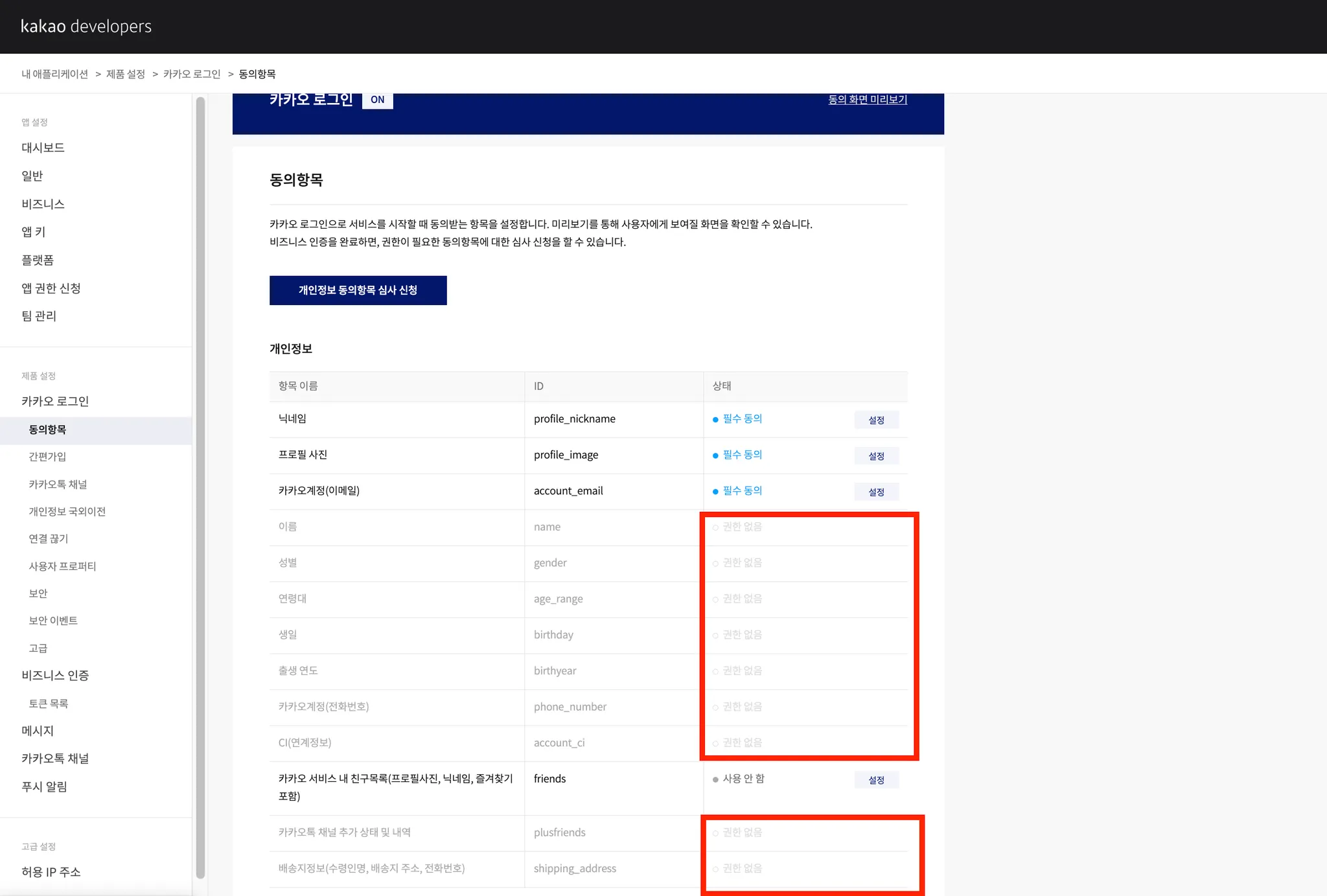Open Push Notifications in the sidebar
The width and height of the screenshot is (1327, 896).
click(x=44, y=787)
